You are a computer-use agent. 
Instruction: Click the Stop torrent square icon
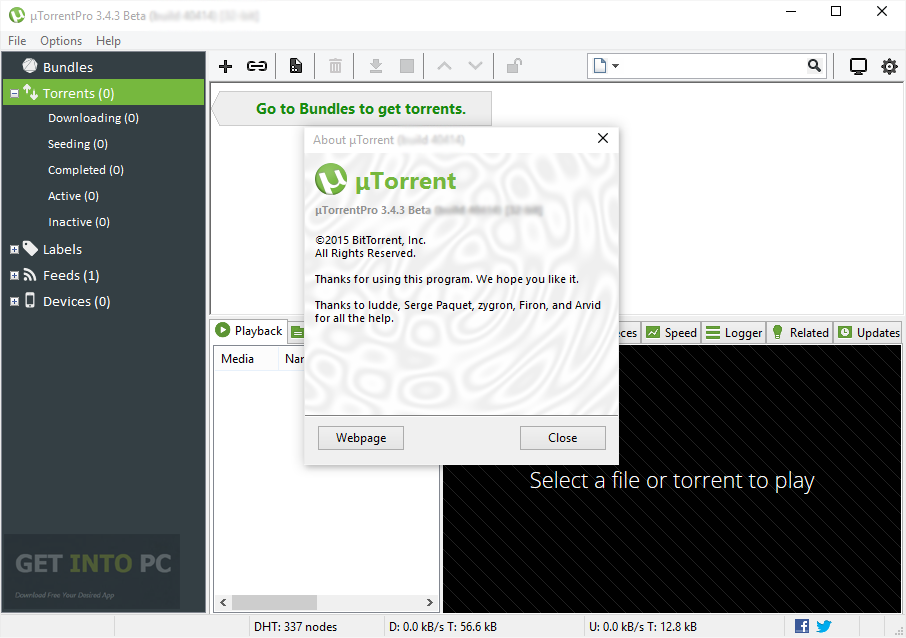[x=407, y=66]
